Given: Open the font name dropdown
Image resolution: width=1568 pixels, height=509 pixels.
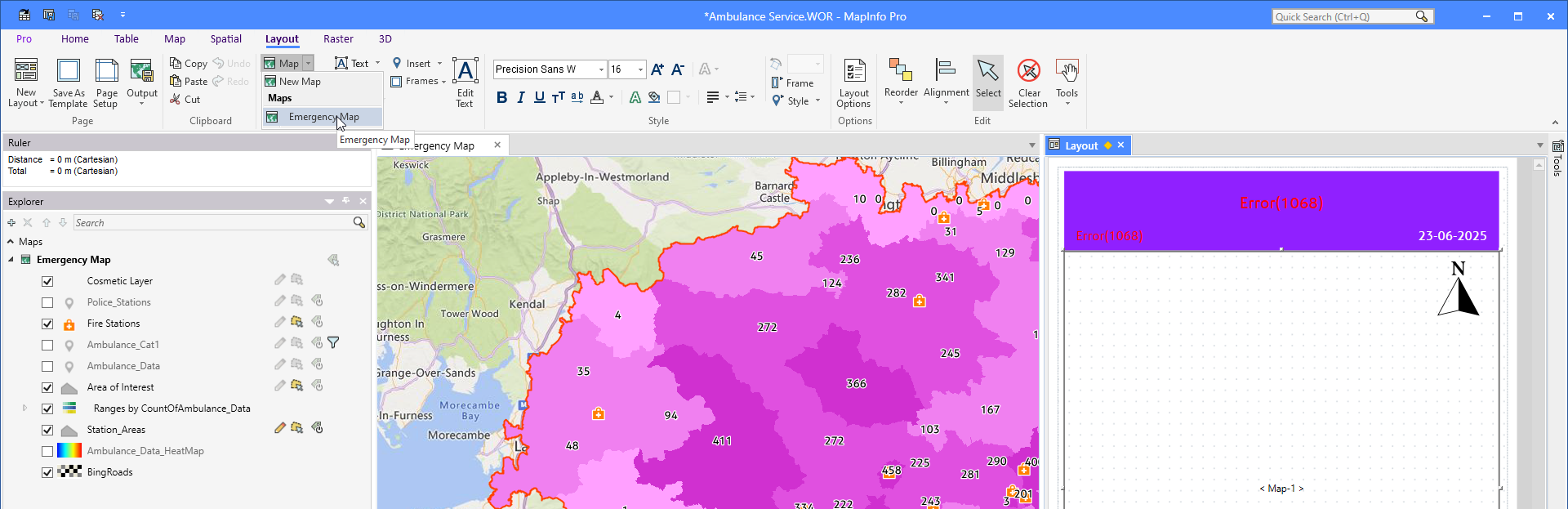Looking at the screenshot, I should tap(601, 69).
